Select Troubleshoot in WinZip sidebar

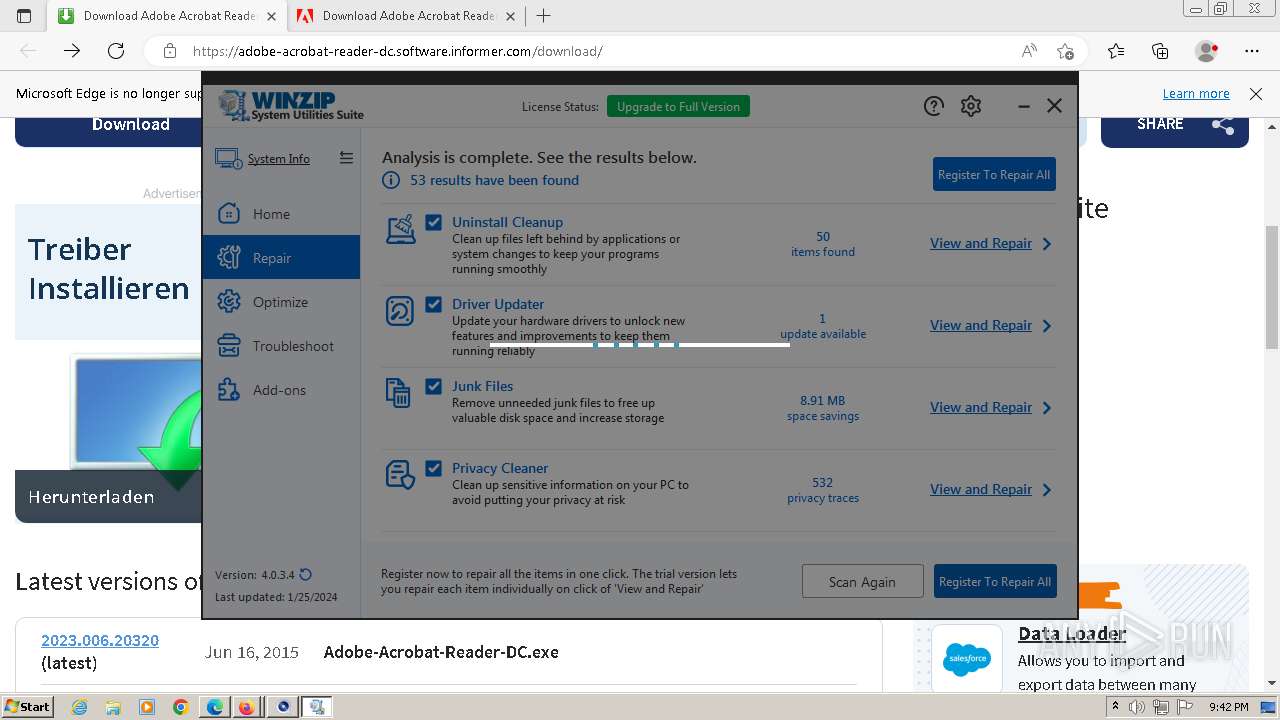pos(281,346)
